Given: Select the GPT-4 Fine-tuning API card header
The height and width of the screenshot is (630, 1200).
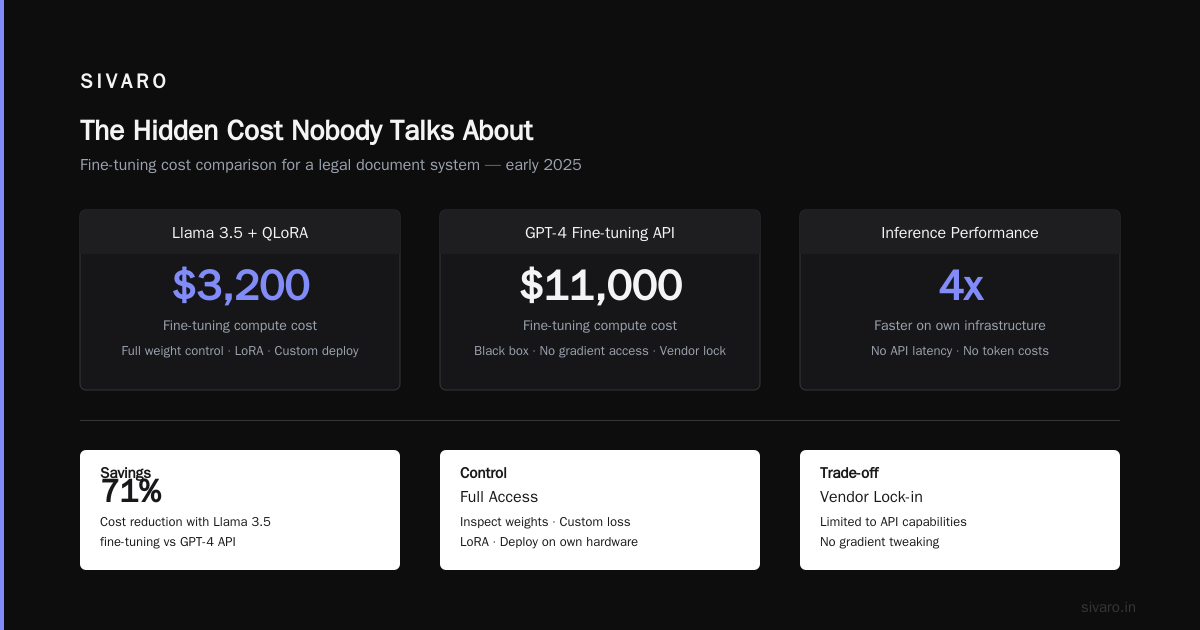Looking at the screenshot, I should (600, 232).
